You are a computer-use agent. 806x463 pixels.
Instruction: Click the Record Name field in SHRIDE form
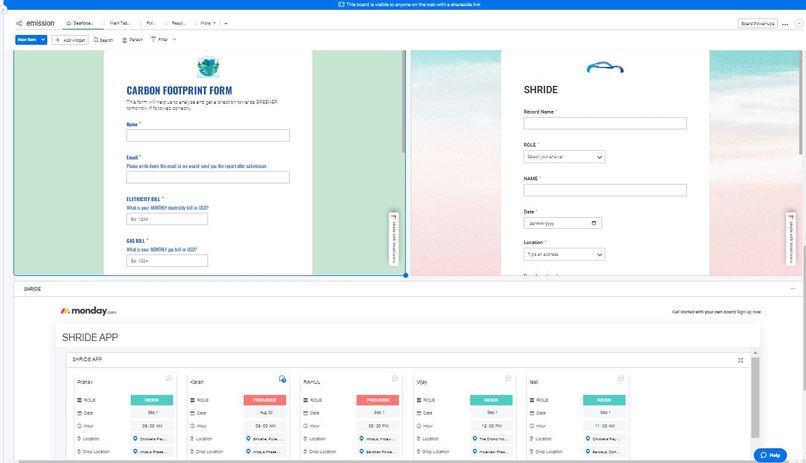(605, 123)
